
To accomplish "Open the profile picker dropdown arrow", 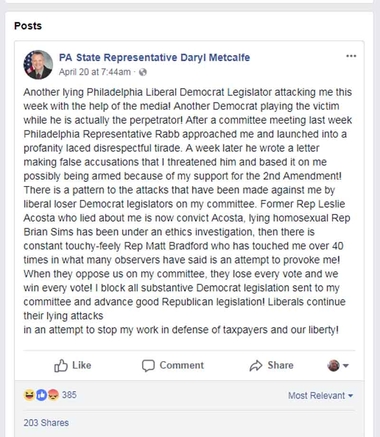I will 346,366.
